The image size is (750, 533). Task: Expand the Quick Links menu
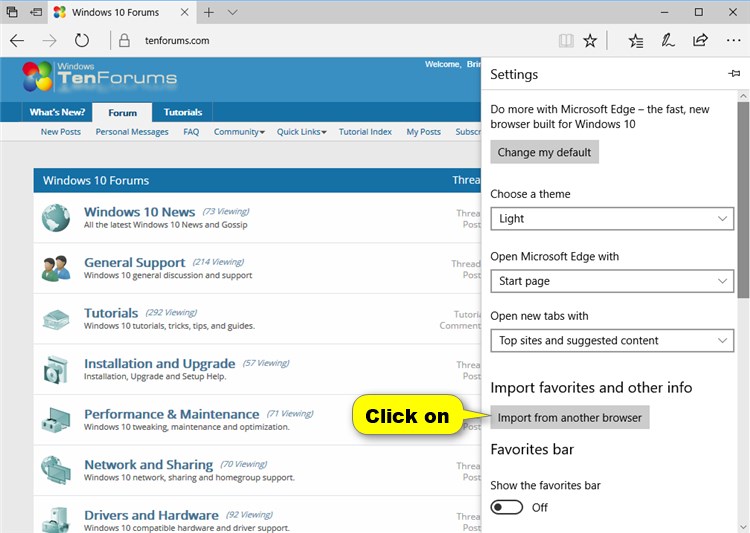point(301,132)
